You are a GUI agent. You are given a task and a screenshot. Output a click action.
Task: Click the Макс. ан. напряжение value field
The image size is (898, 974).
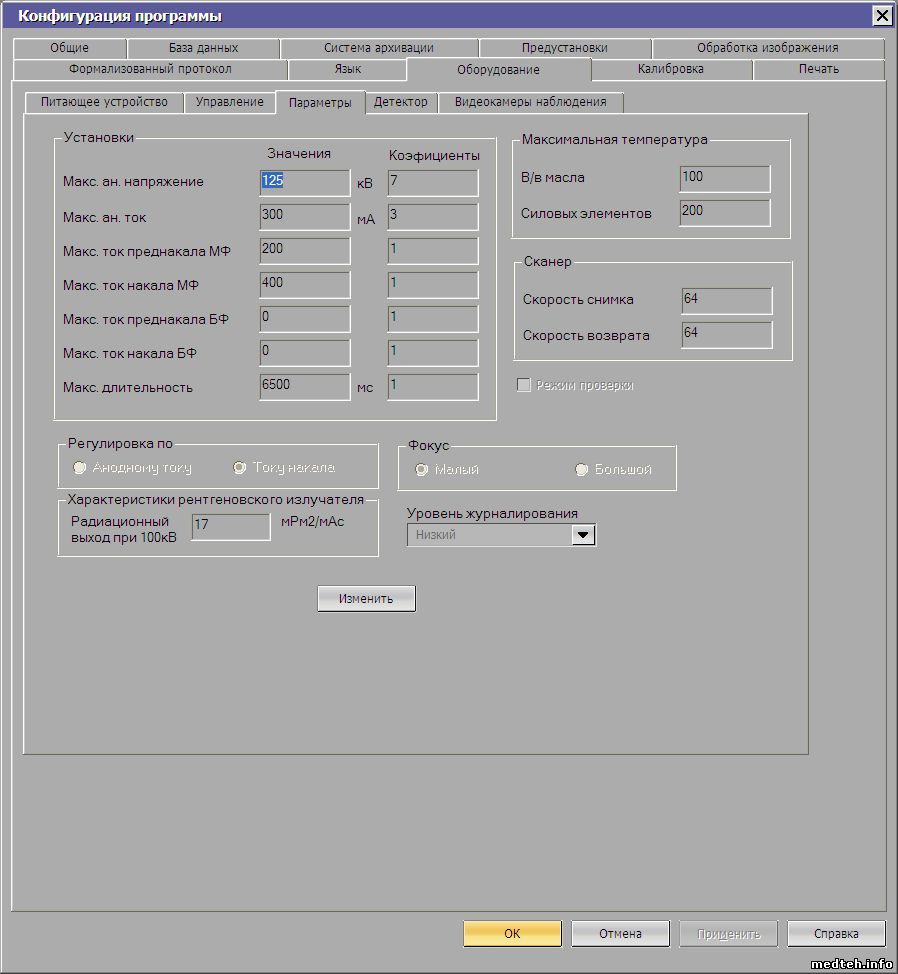[x=304, y=182]
